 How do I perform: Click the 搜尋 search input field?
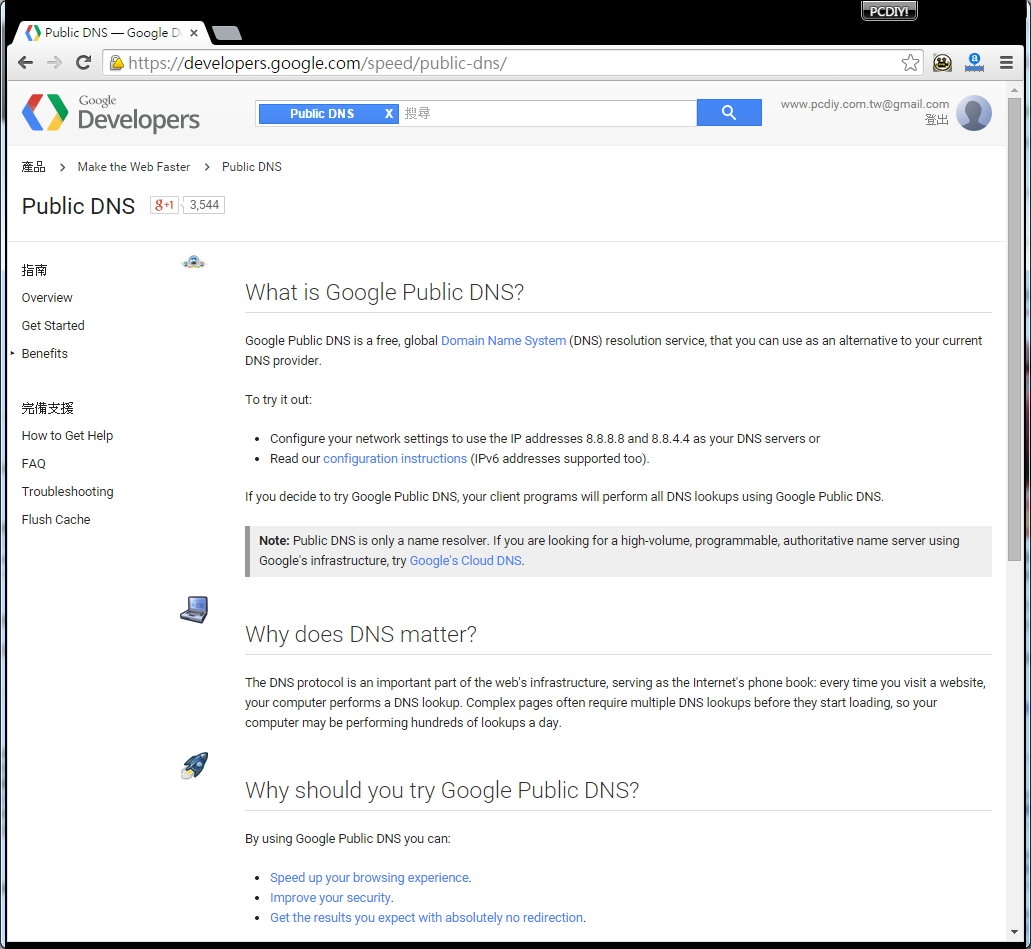(x=547, y=113)
